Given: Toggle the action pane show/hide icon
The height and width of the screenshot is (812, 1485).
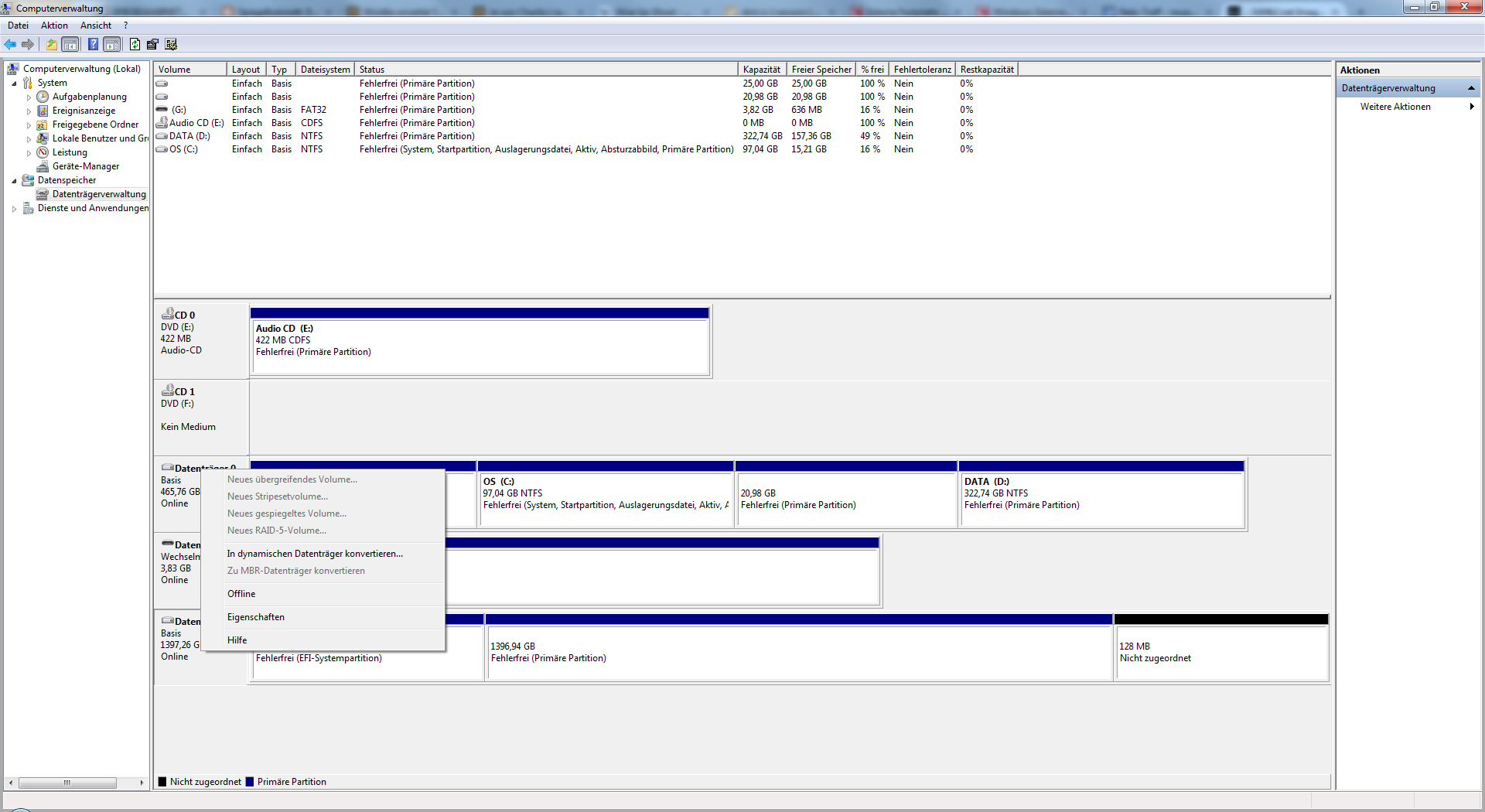Looking at the screenshot, I should coord(112,45).
